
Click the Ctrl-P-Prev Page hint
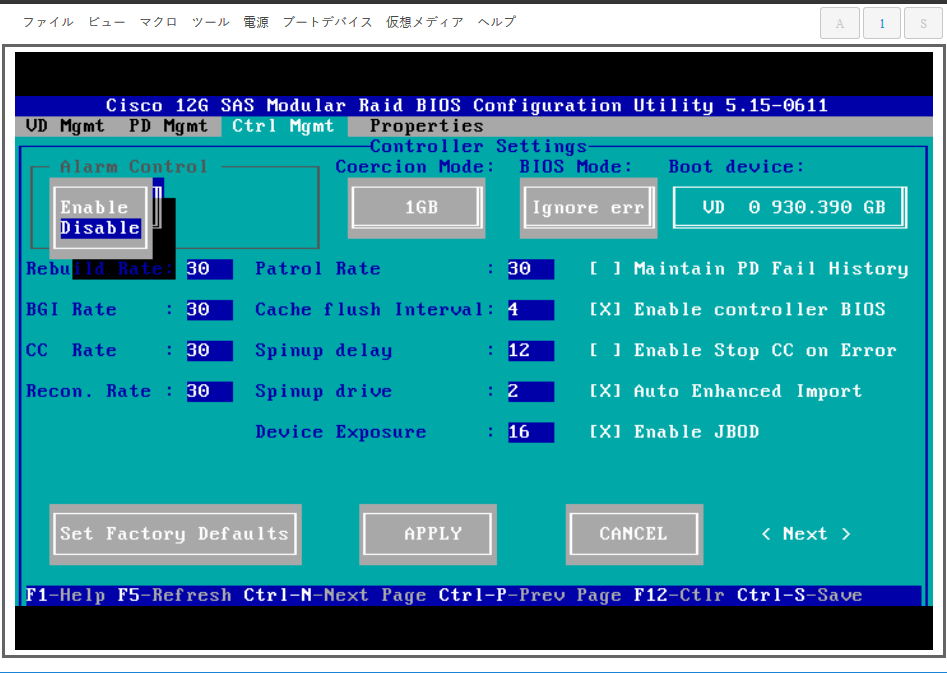click(530, 596)
